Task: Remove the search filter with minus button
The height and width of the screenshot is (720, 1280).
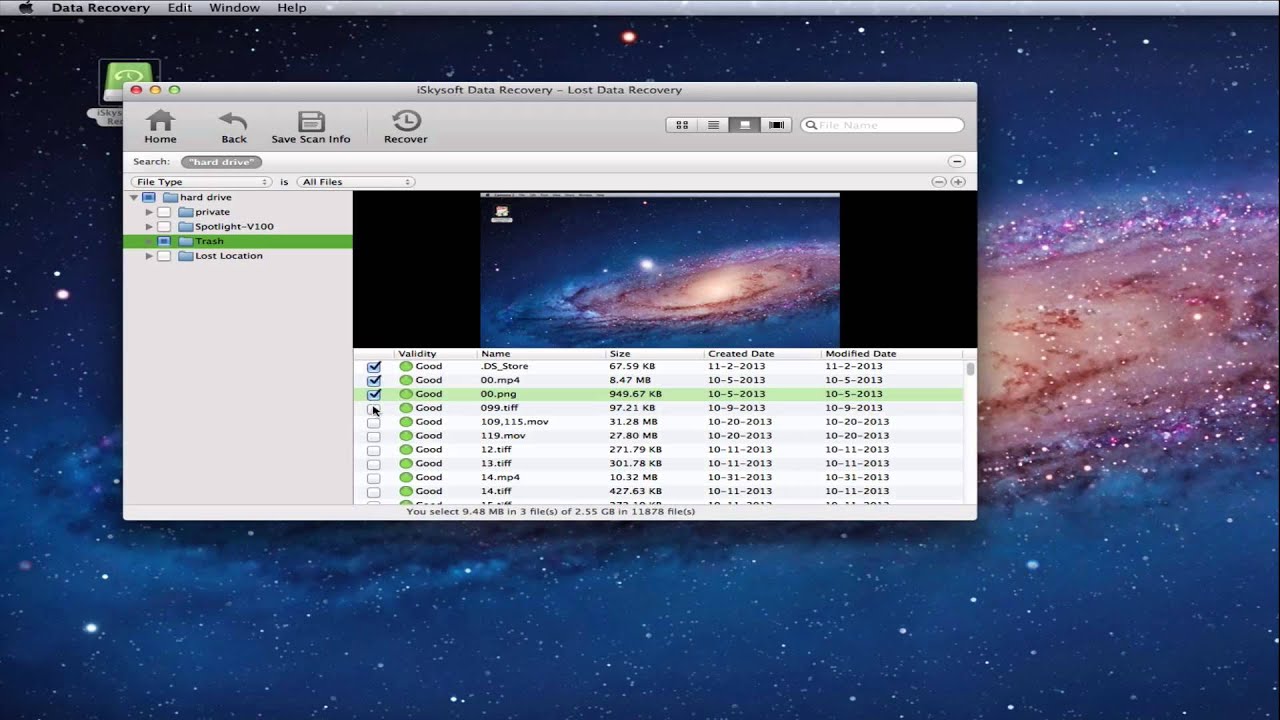Action: [x=957, y=161]
